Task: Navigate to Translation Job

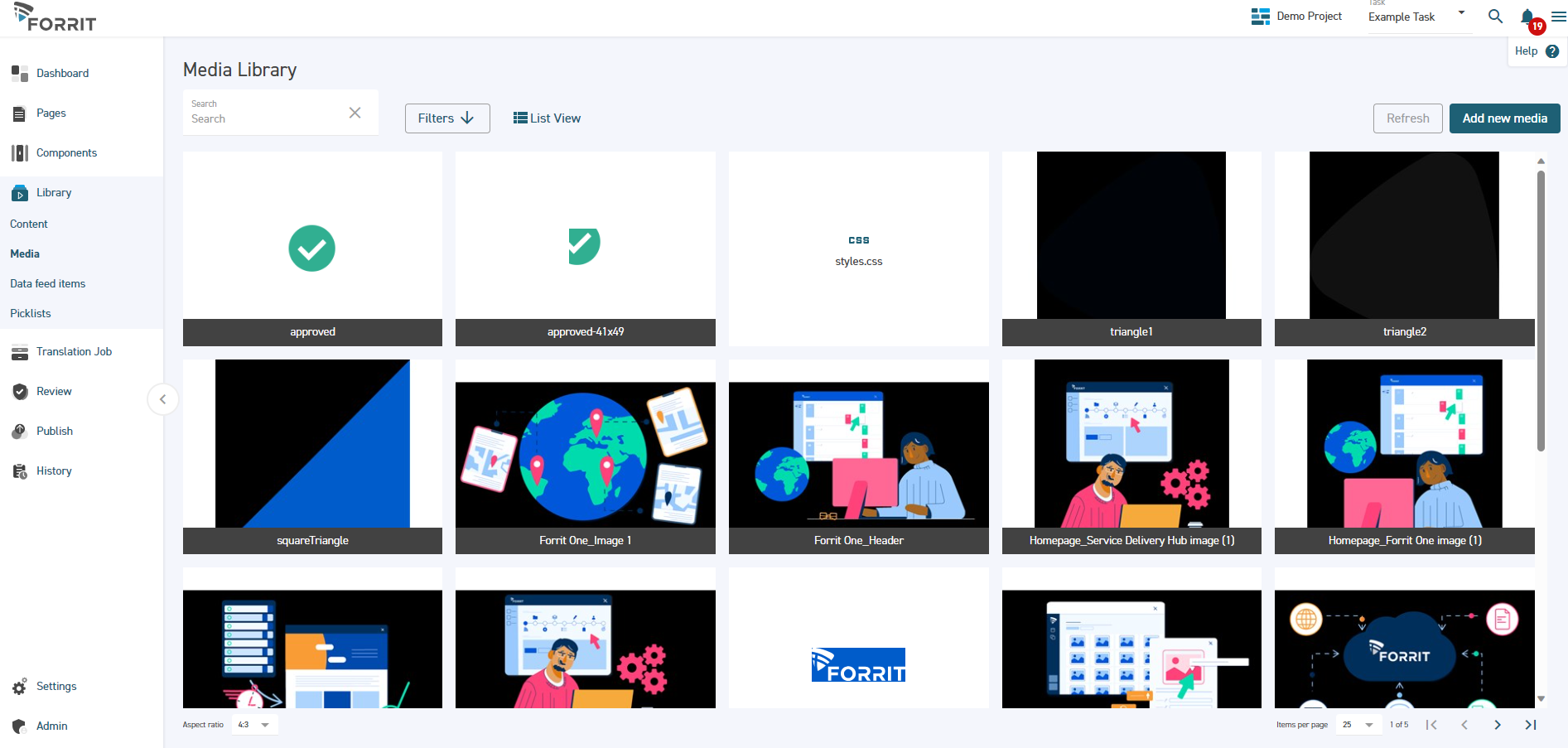Action: [x=74, y=351]
